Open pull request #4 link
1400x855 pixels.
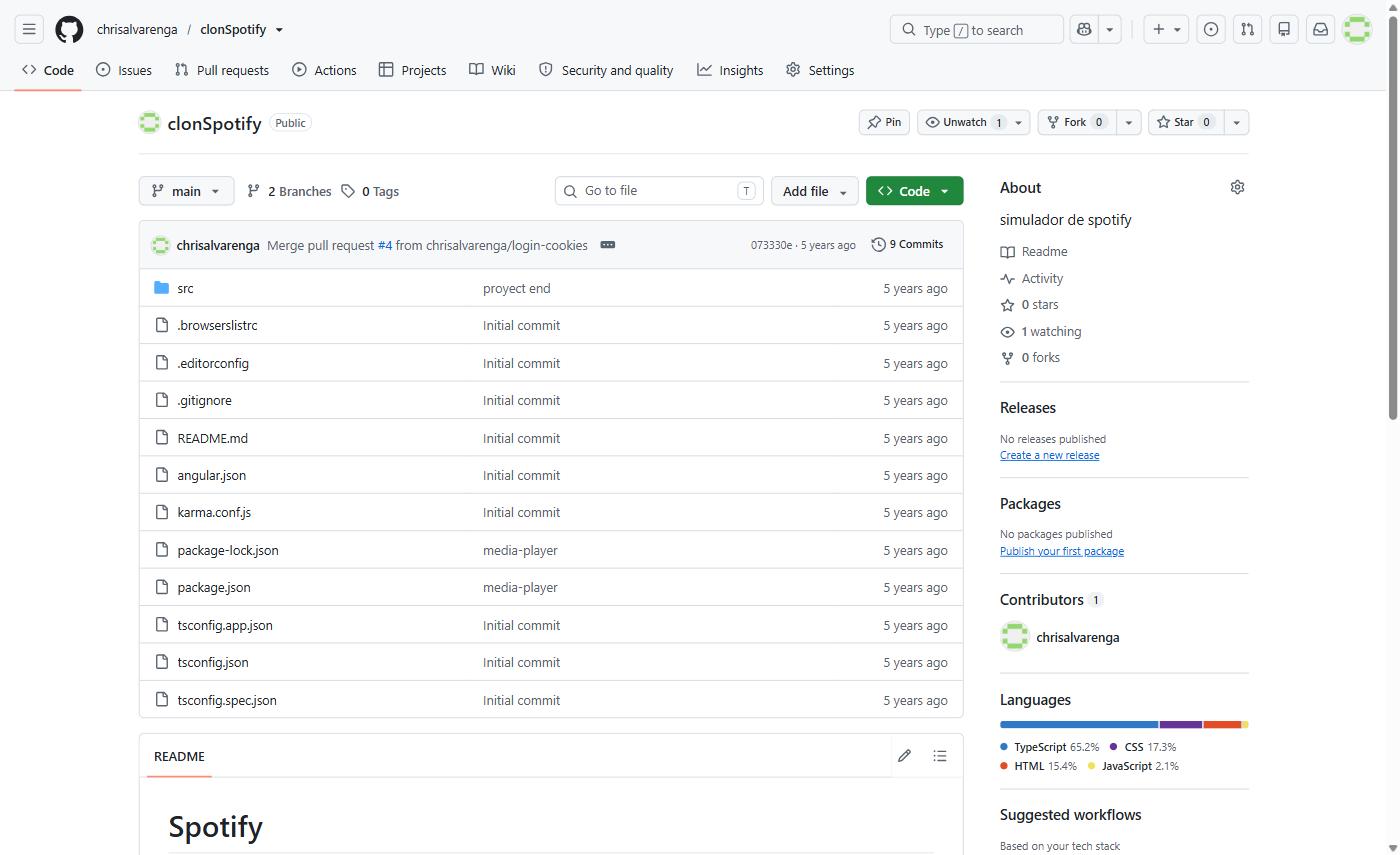pos(385,245)
